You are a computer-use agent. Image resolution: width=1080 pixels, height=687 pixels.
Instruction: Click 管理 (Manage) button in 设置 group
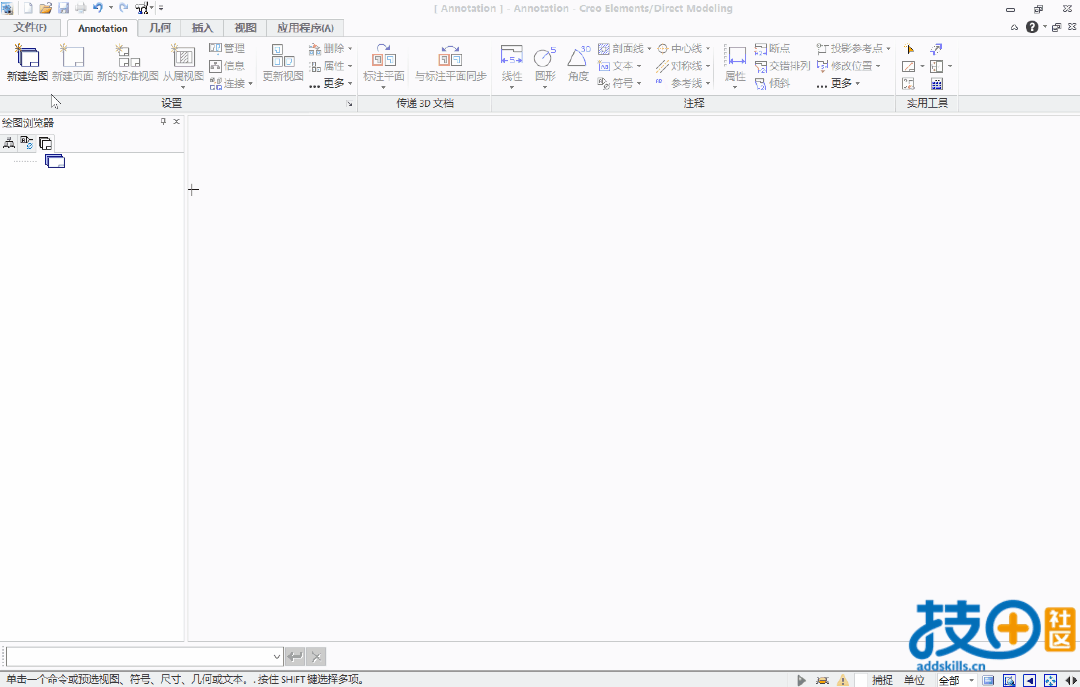click(227, 48)
